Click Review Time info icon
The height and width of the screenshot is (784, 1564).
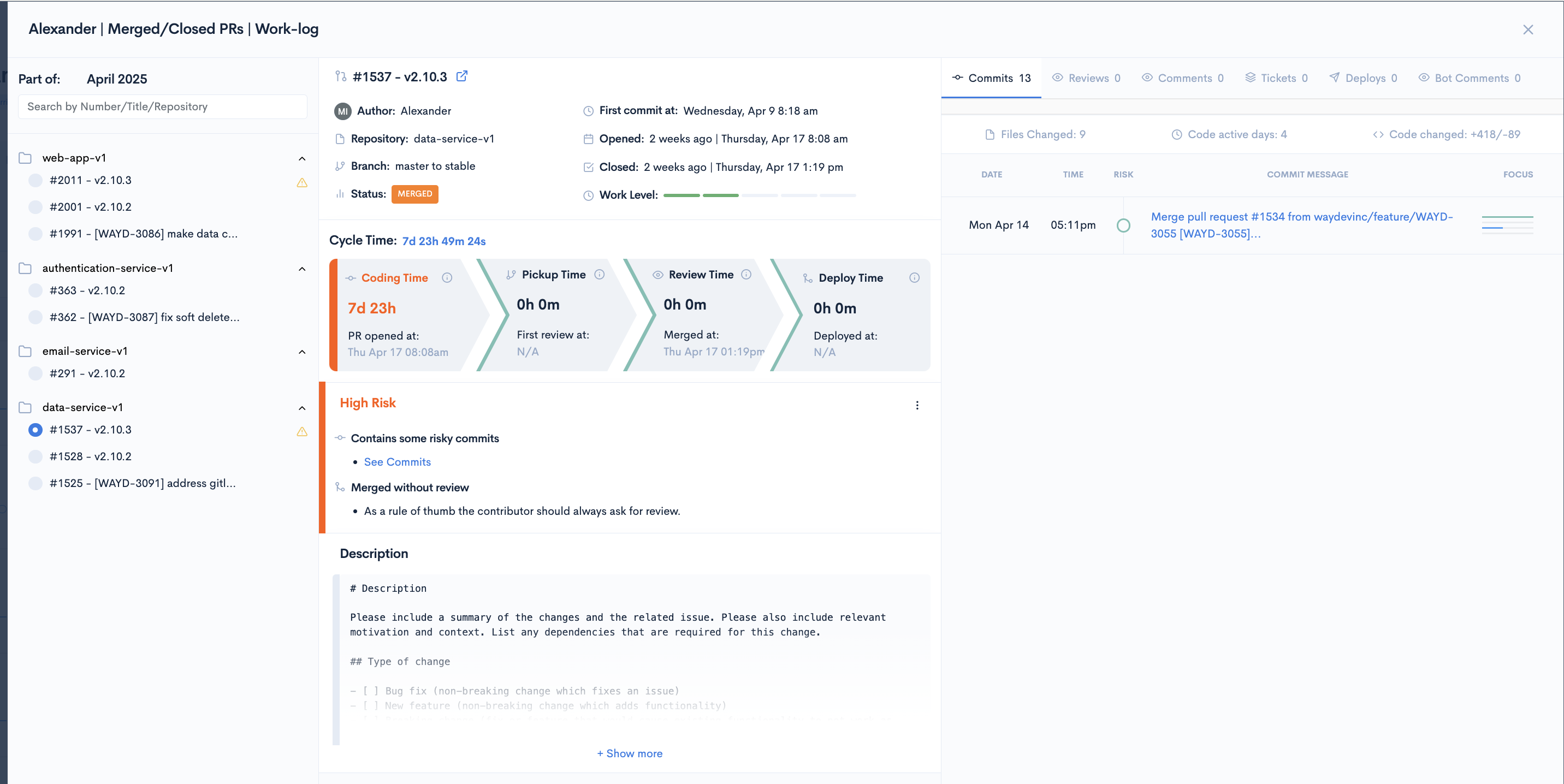click(746, 275)
